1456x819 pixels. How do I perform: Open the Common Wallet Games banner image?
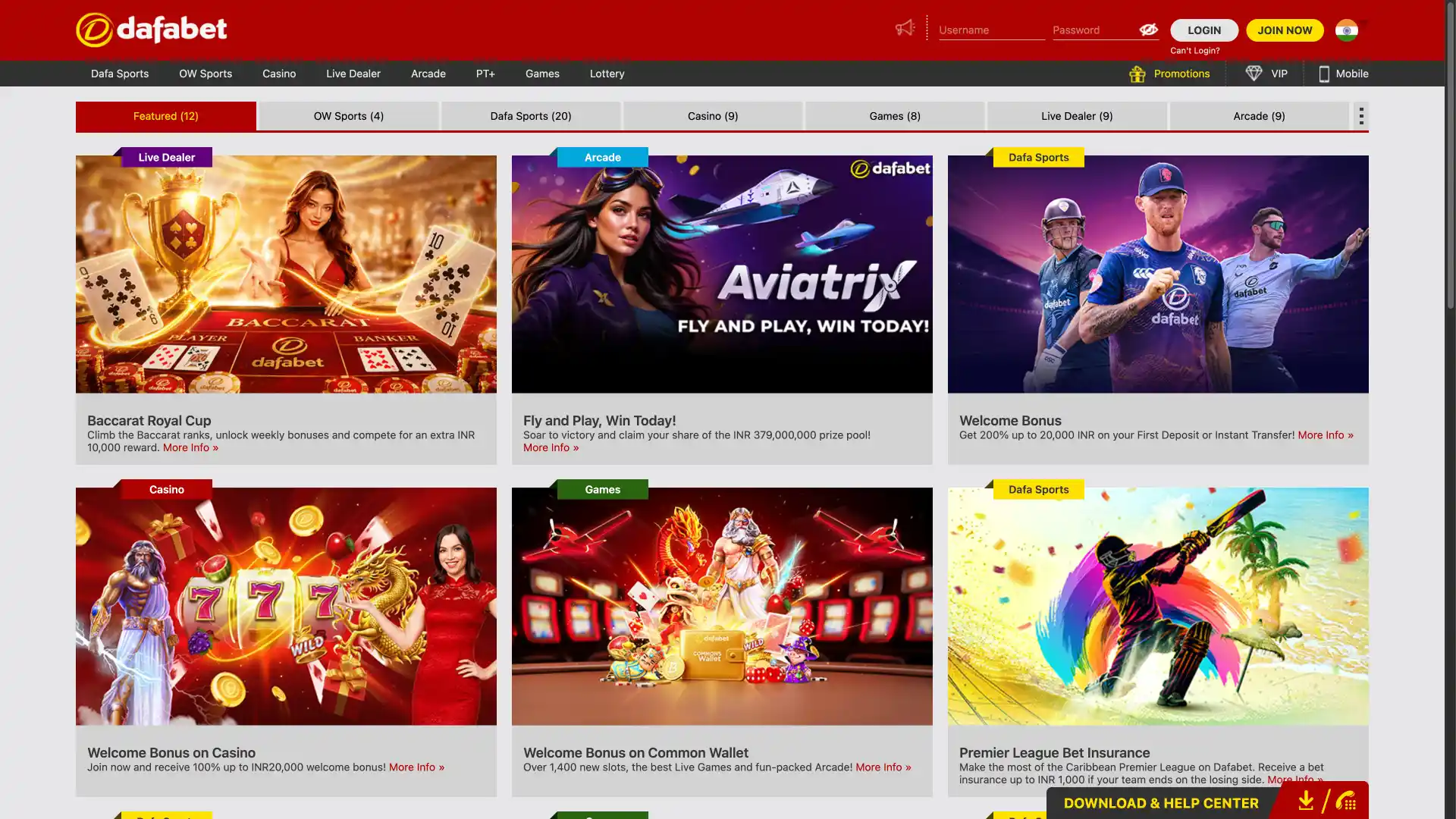click(x=722, y=607)
